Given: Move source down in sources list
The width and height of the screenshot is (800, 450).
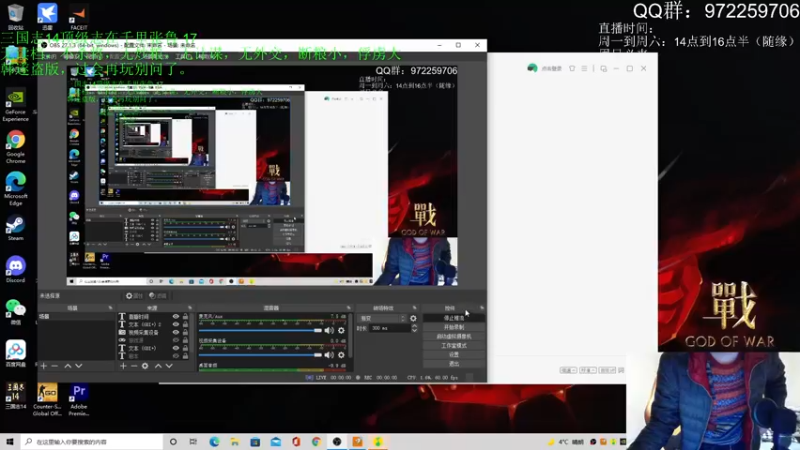Looking at the screenshot, I should pos(169,366).
